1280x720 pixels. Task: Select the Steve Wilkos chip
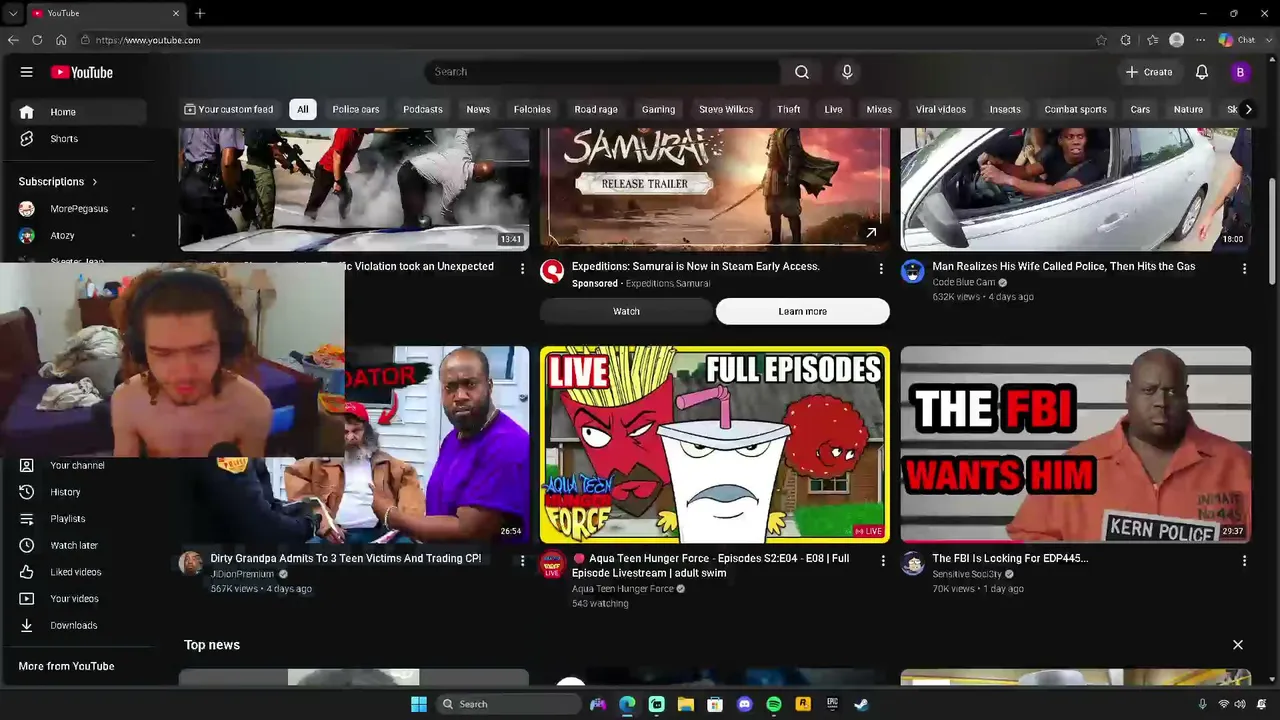pos(726,109)
